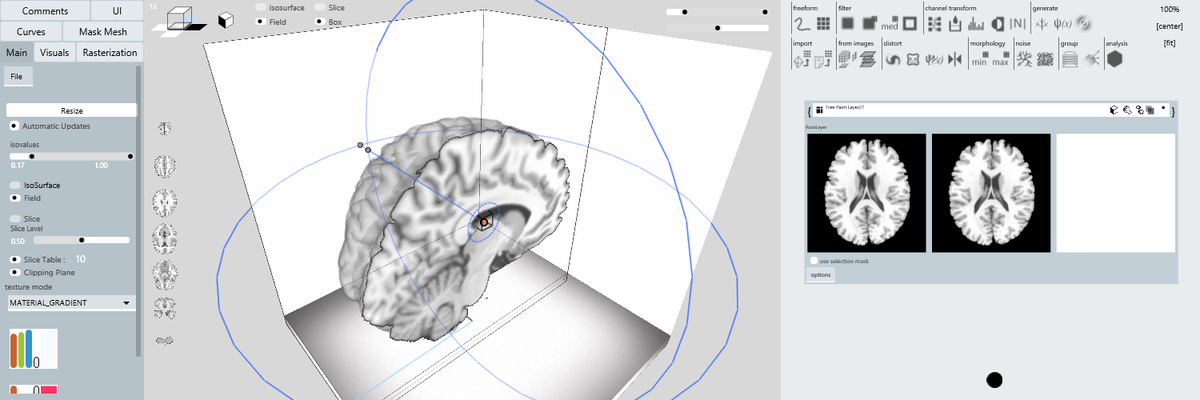Create from stacked image slices icon
The width and height of the screenshot is (1200, 400).
tap(868, 59)
